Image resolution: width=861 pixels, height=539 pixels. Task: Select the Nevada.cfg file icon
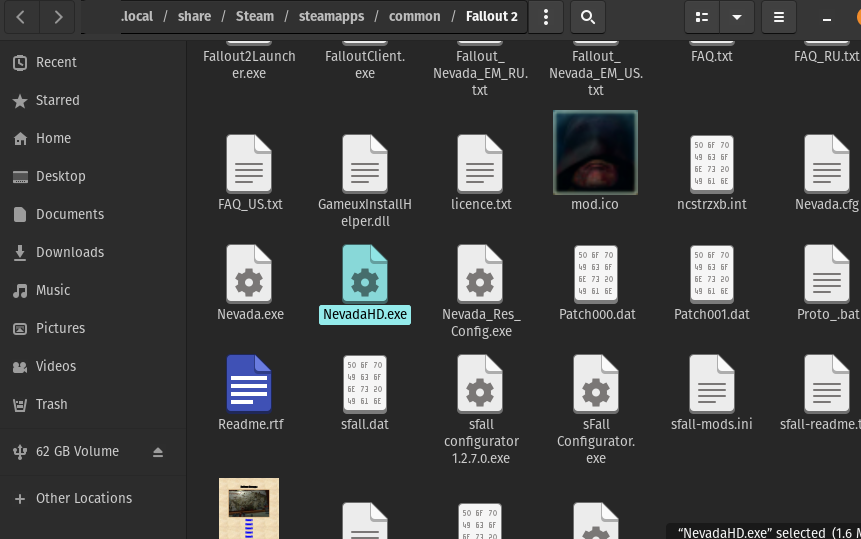[827, 164]
